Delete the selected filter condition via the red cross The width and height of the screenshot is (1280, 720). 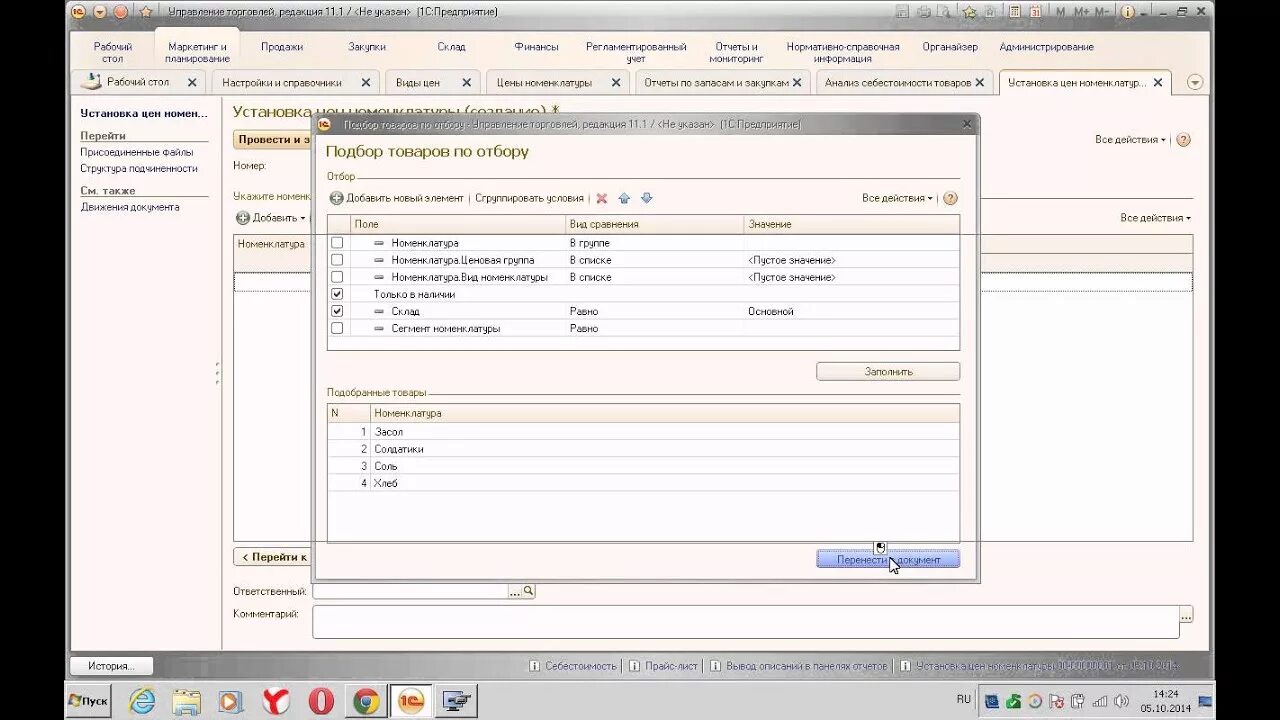pyautogui.click(x=602, y=198)
